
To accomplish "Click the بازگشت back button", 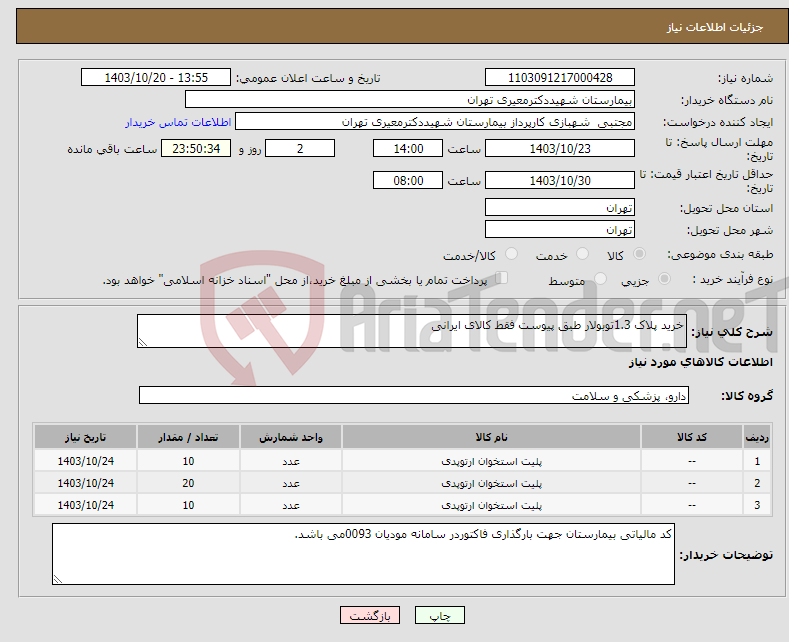I will (x=370, y=615).
